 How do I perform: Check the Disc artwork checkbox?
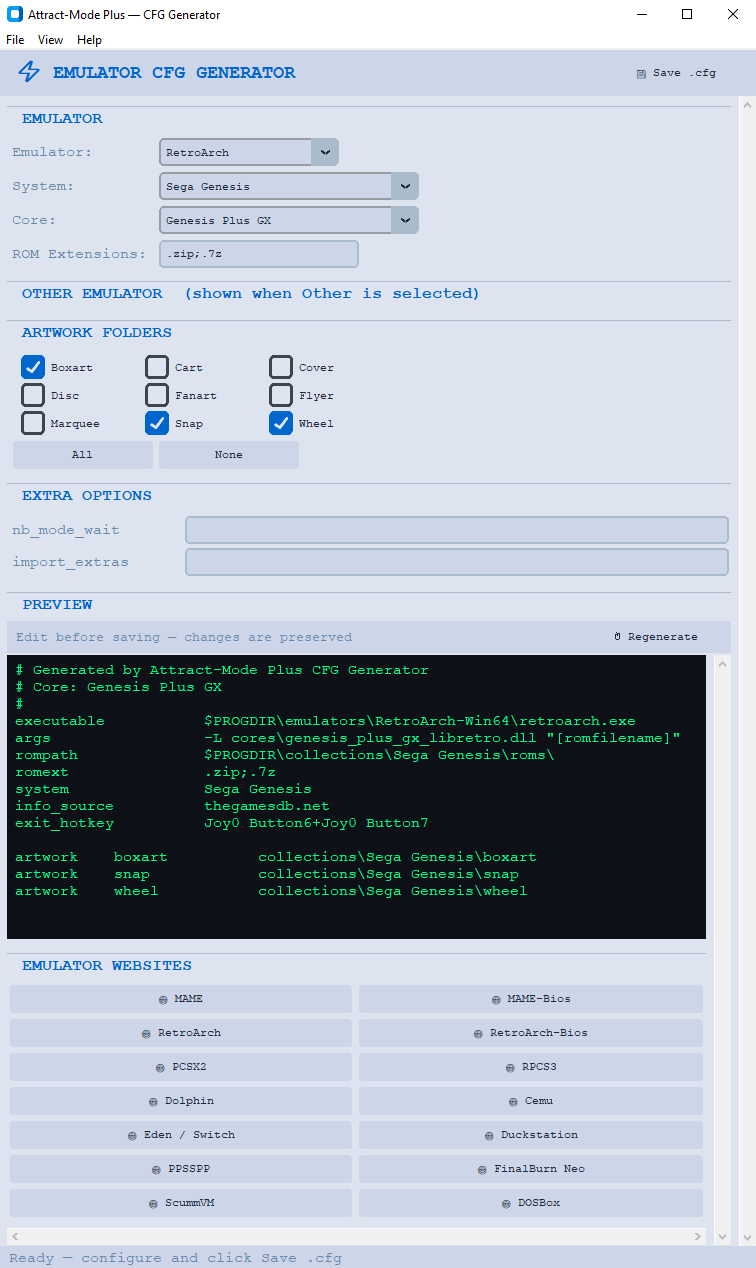point(33,395)
